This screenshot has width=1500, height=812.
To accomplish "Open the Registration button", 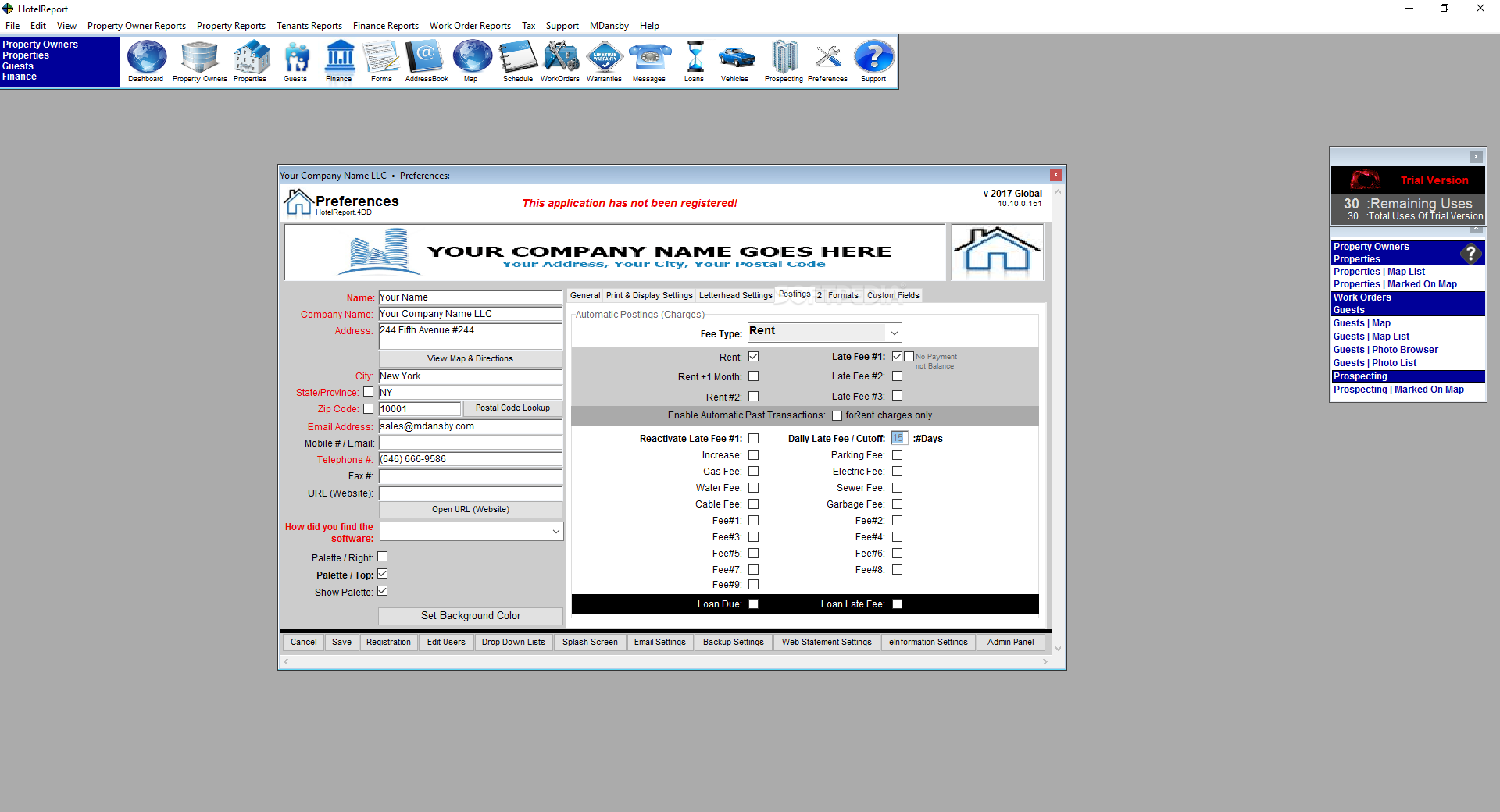I will pyautogui.click(x=388, y=642).
